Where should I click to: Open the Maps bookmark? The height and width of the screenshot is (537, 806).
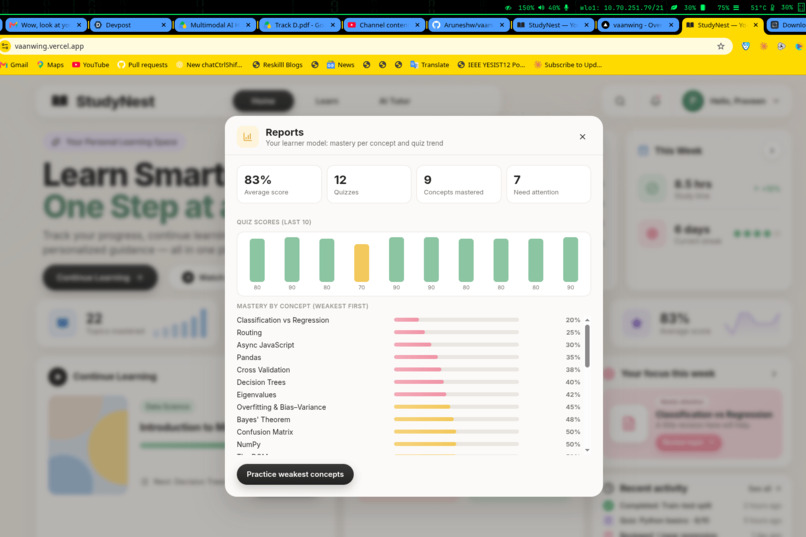point(50,65)
